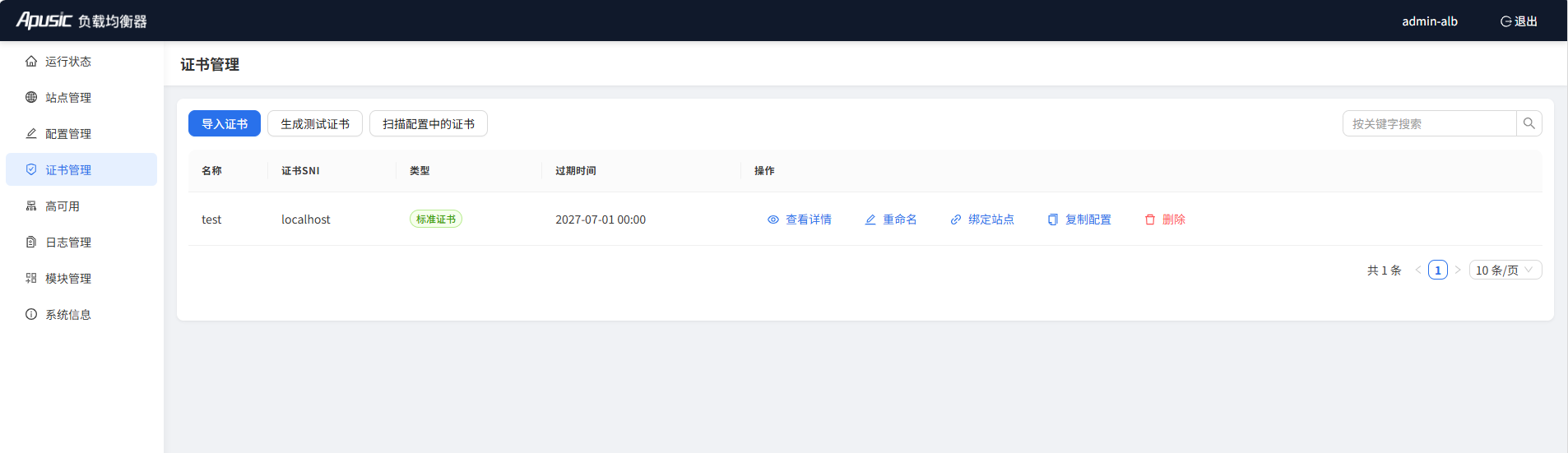Click the 2027-07-01 00:00 expiry cell
Viewport: 1568px width, 453px height.
[x=601, y=220]
